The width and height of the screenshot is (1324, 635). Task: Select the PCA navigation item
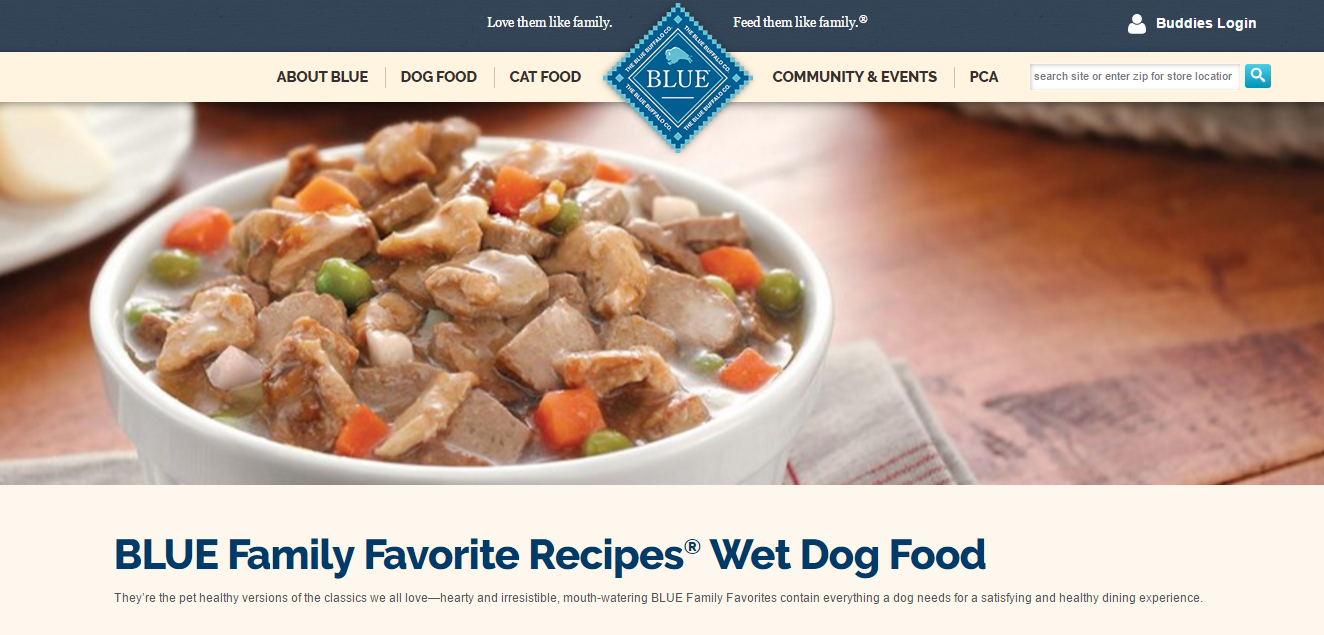(984, 77)
